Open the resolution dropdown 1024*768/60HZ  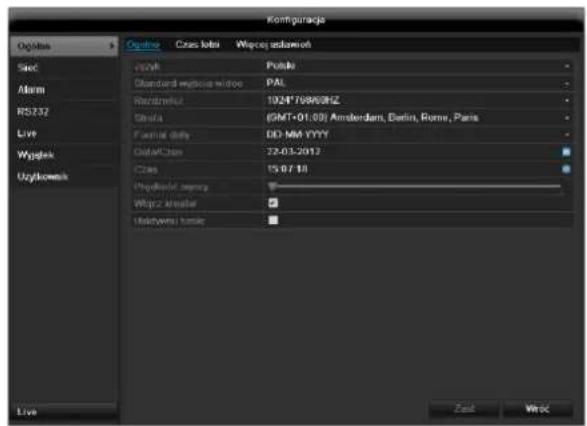[418, 100]
